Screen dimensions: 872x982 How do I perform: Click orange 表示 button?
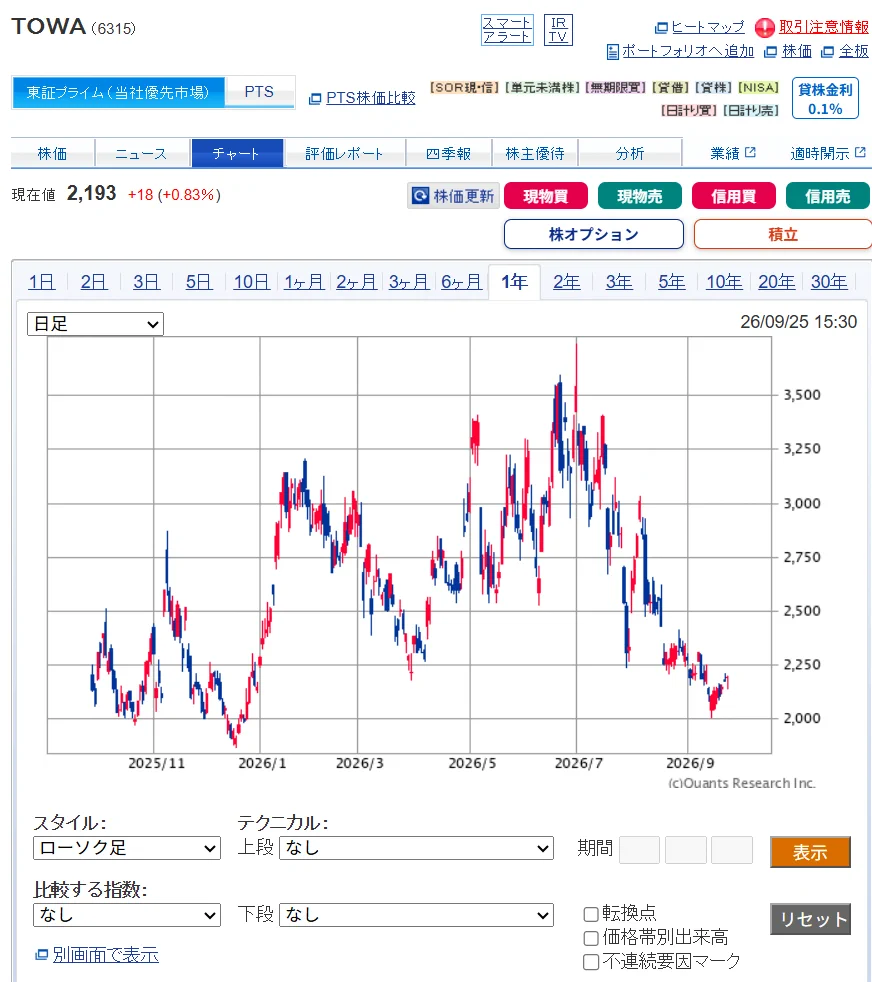810,852
